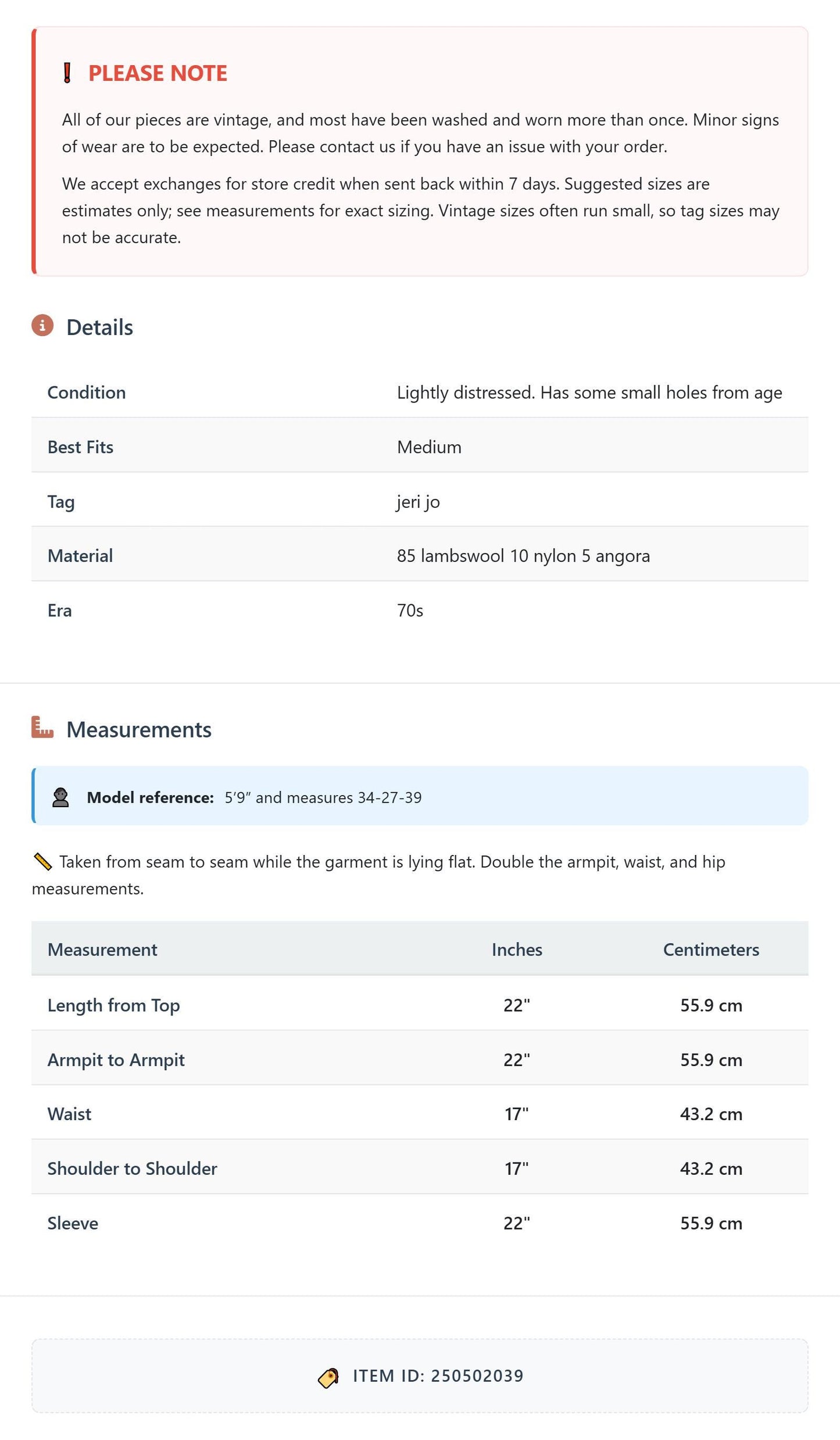Image resolution: width=840 pixels, height=1440 pixels.
Task: Select the PLEASE NOTE heading
Action: (x=158, y=73)
